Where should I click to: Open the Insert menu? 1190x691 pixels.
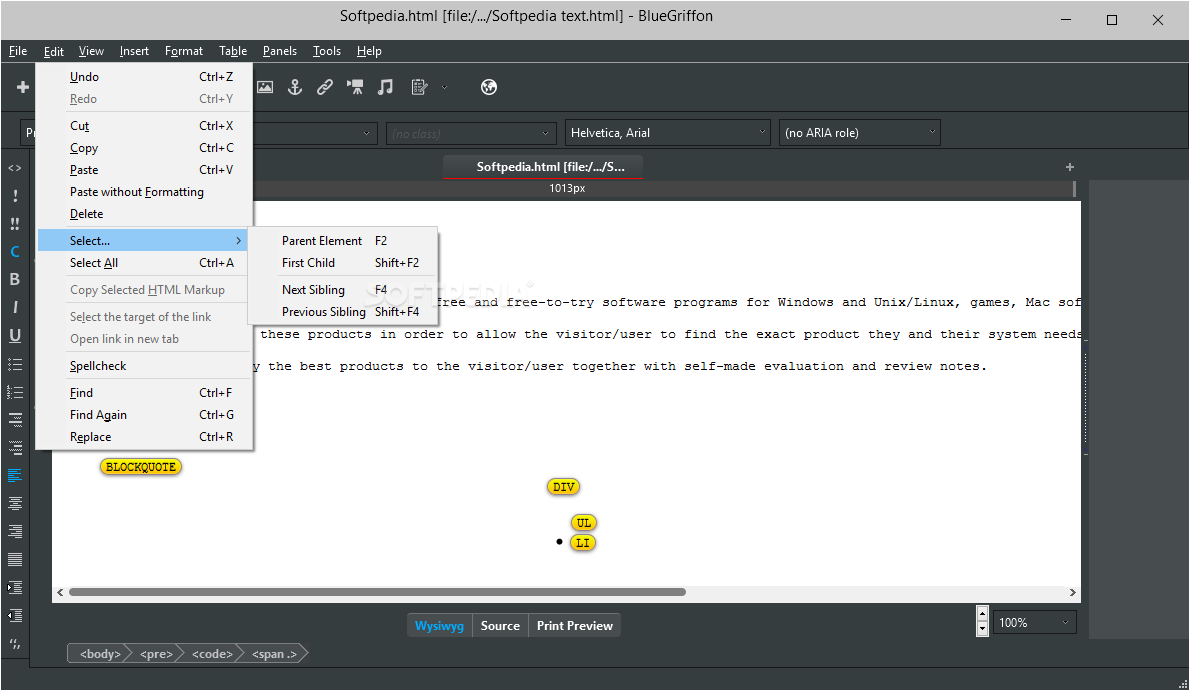click(134, 51)
